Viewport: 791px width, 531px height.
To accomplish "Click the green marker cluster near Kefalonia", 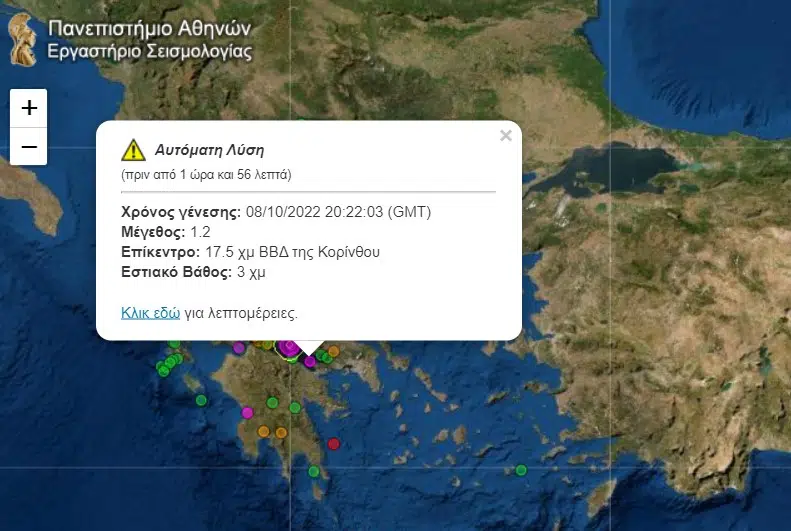I will point(170,364).
